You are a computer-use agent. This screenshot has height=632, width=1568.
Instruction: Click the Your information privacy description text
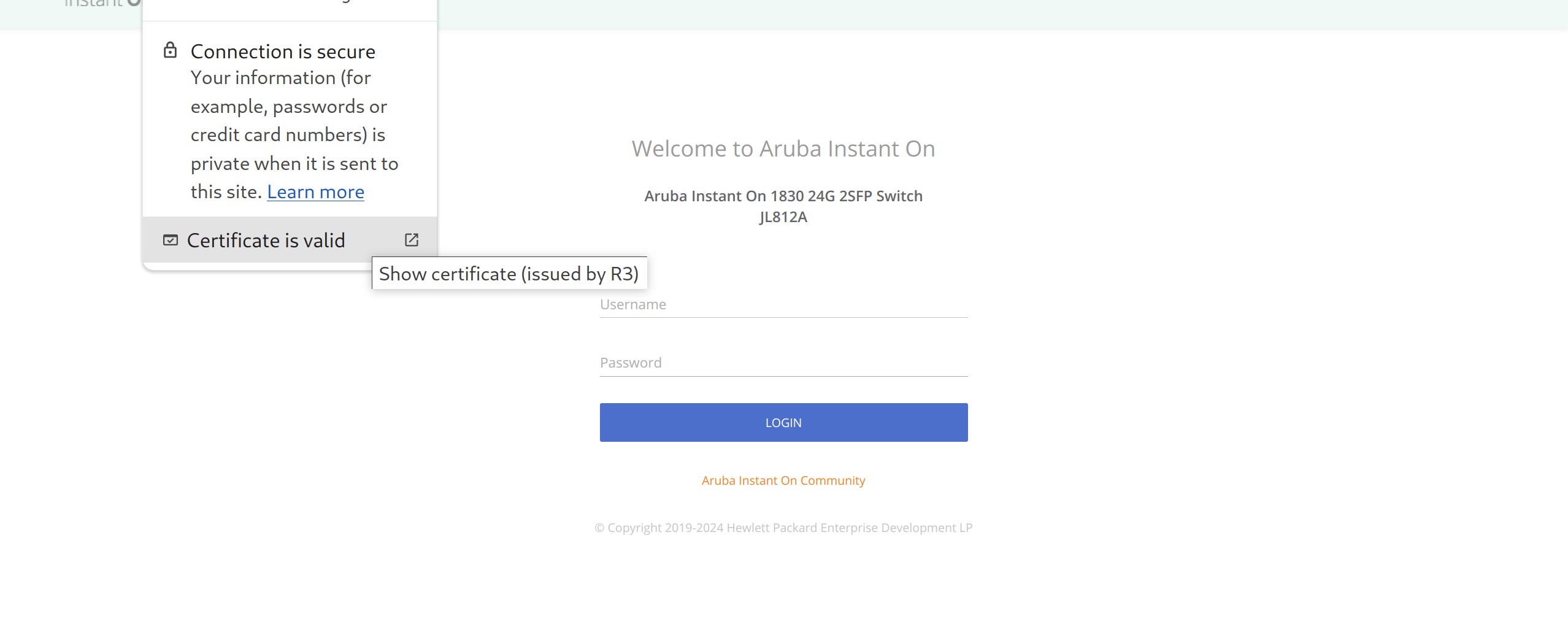coord(294,135)
